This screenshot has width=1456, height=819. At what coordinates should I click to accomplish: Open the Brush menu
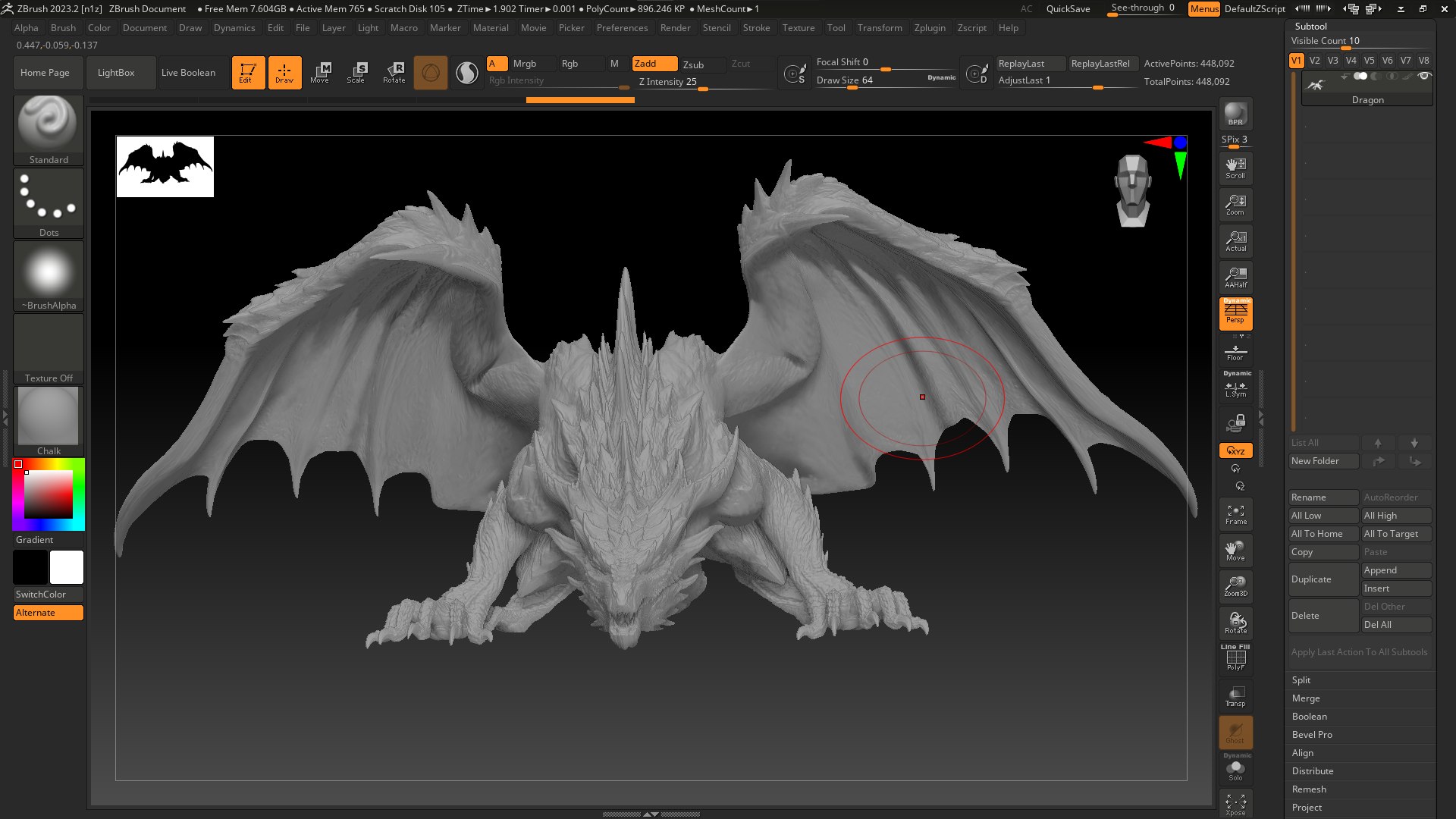pos(63,28)
